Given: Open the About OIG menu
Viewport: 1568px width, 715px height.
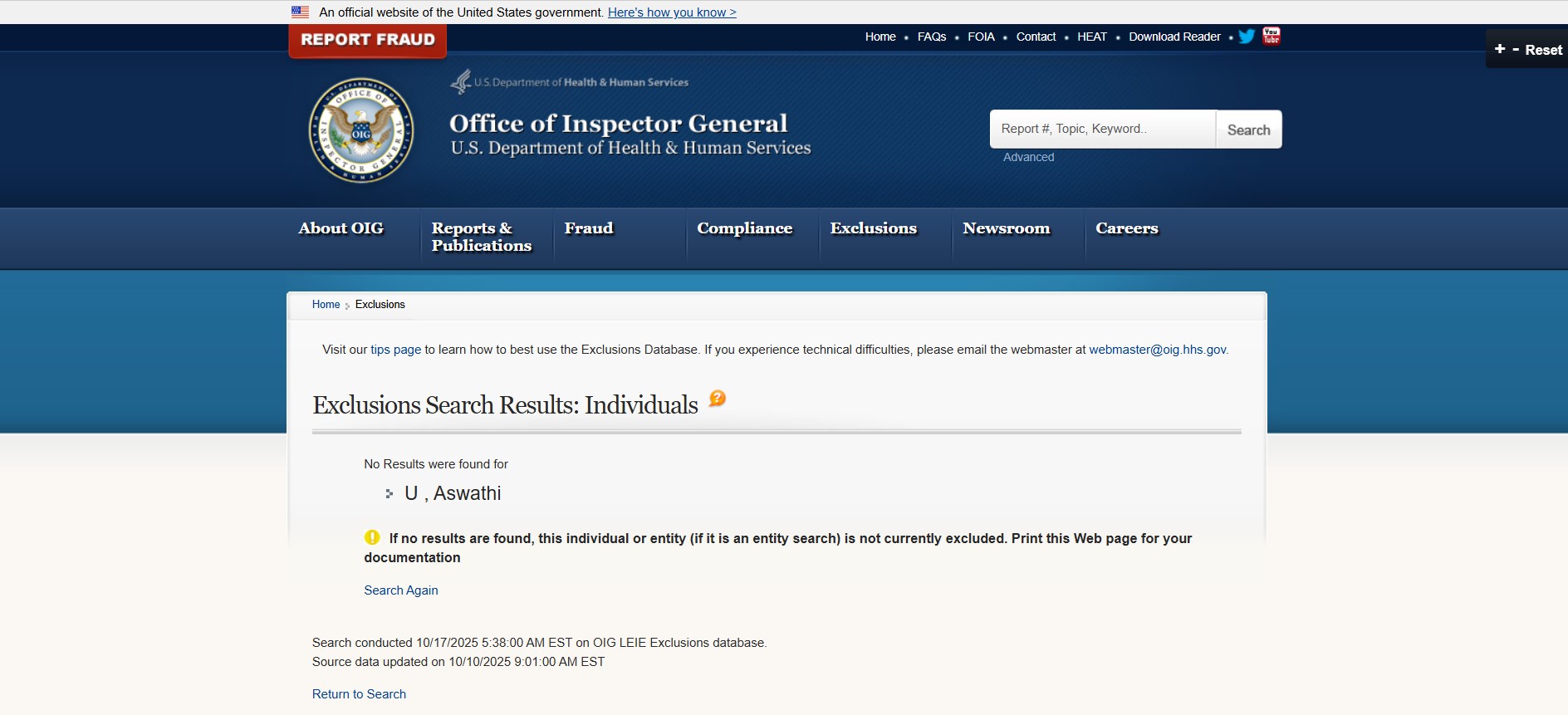Looking at the screenshot, I should [341, 228].
